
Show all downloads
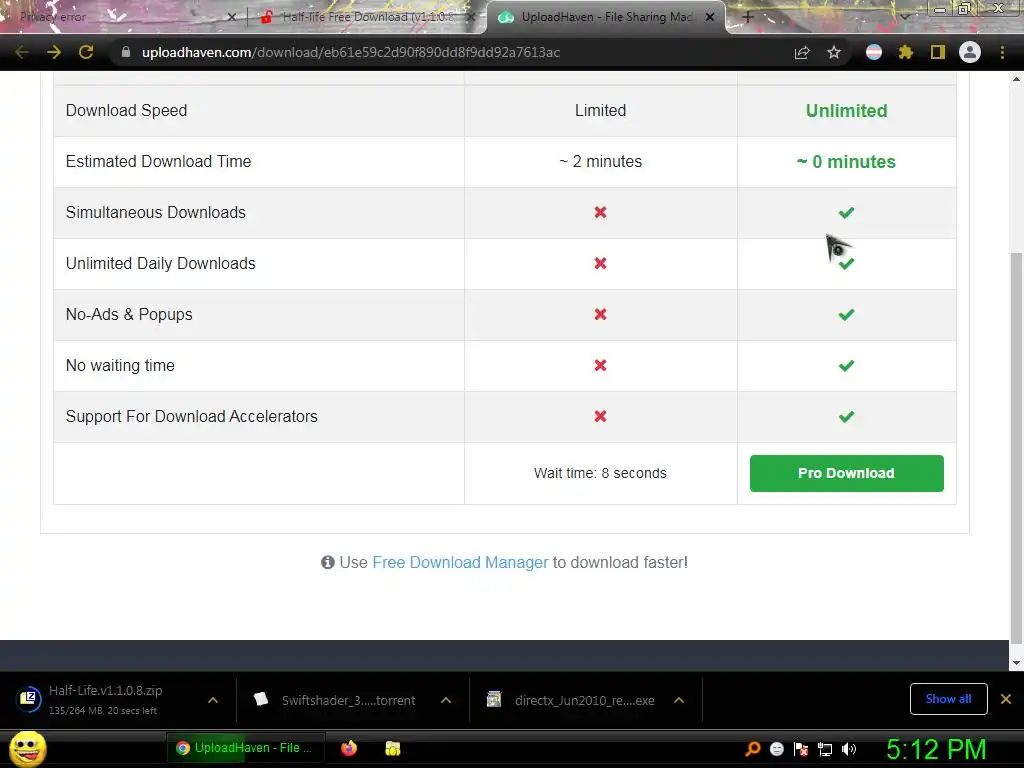[948, 699]
